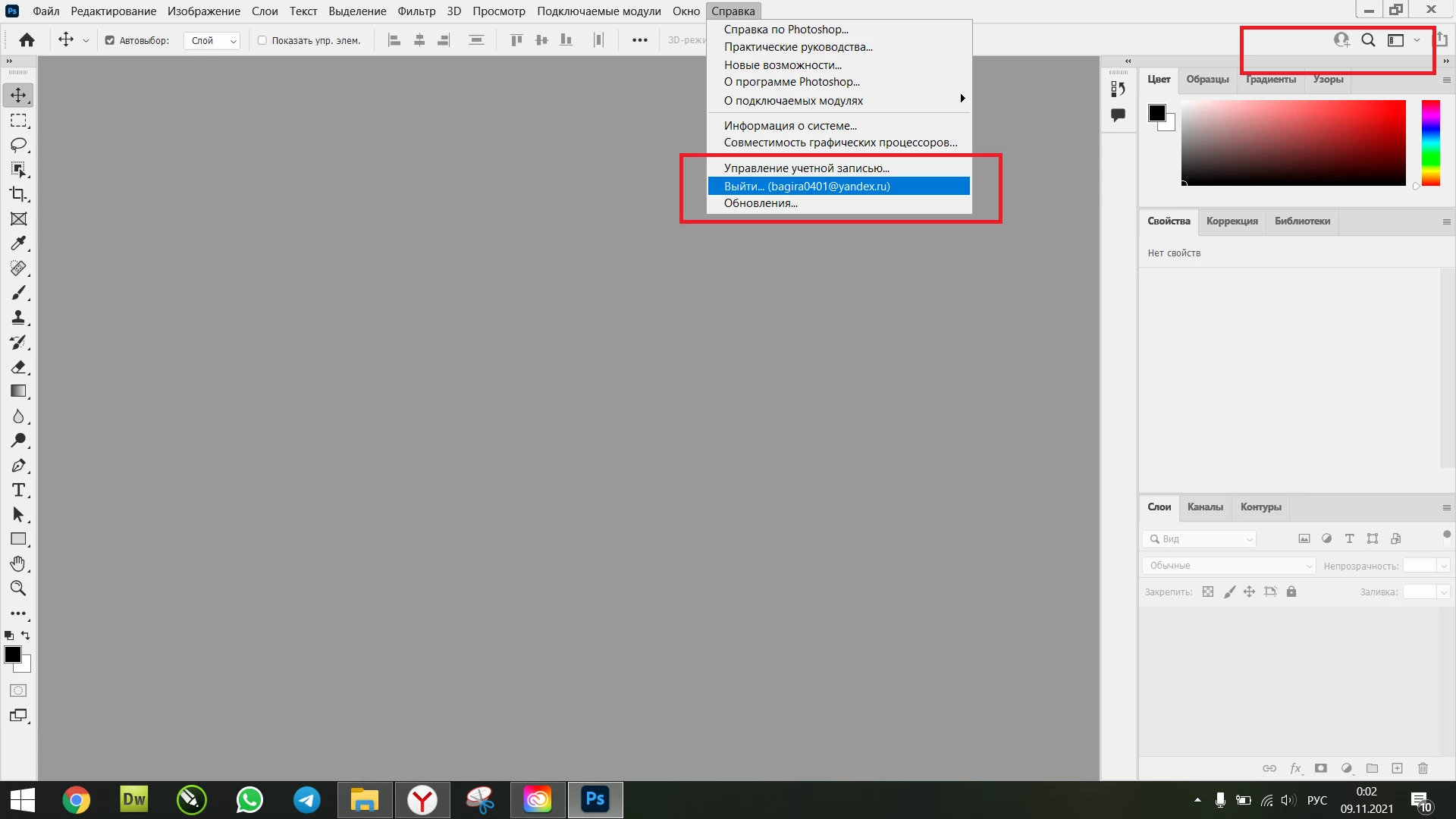Toggle Quick Mask mode icon

coord(18,691)
